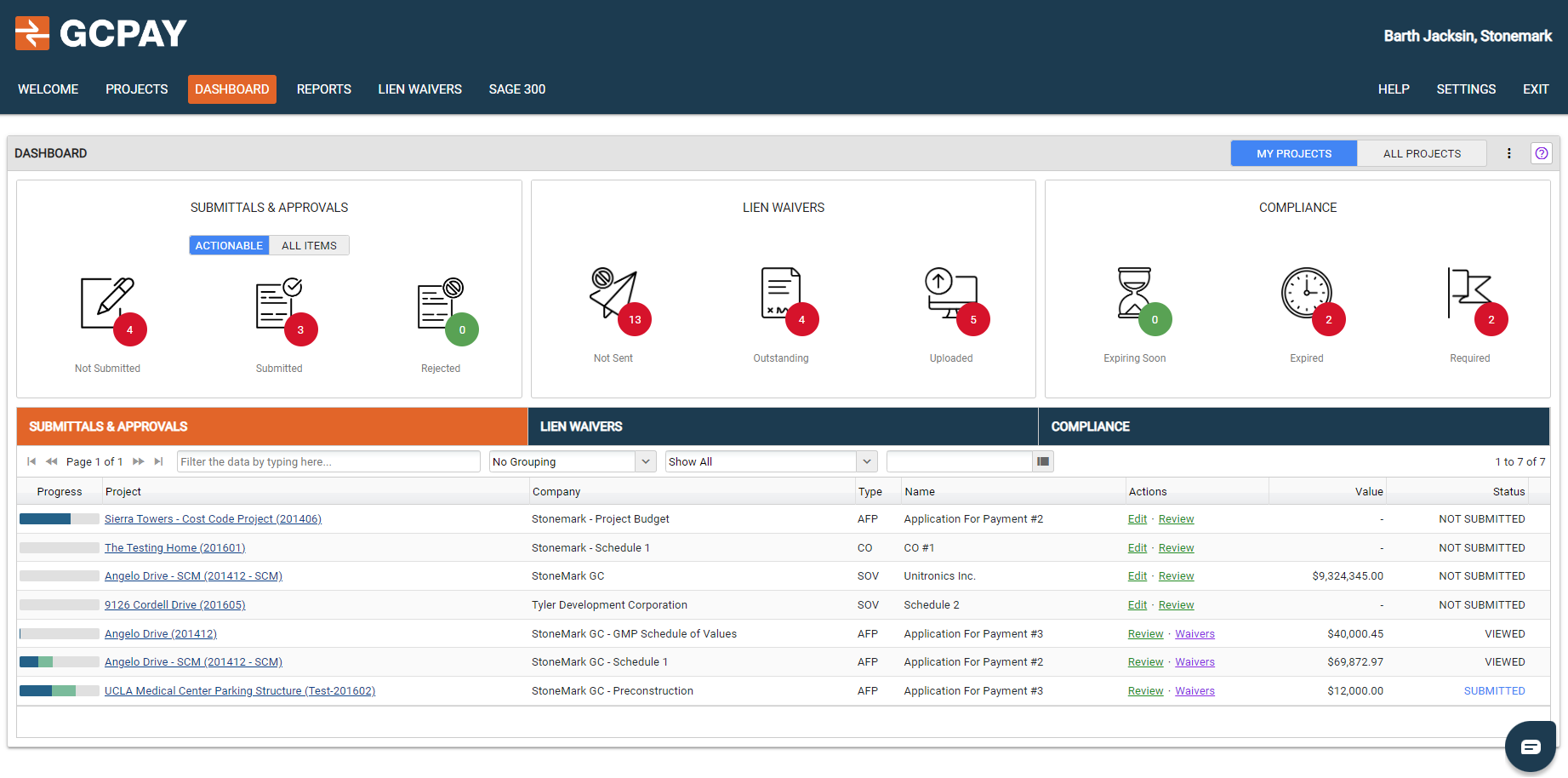This screenshot has width=1568, height=778.
Task: Go to the Reports menu
Action: [x=323, y=89]
